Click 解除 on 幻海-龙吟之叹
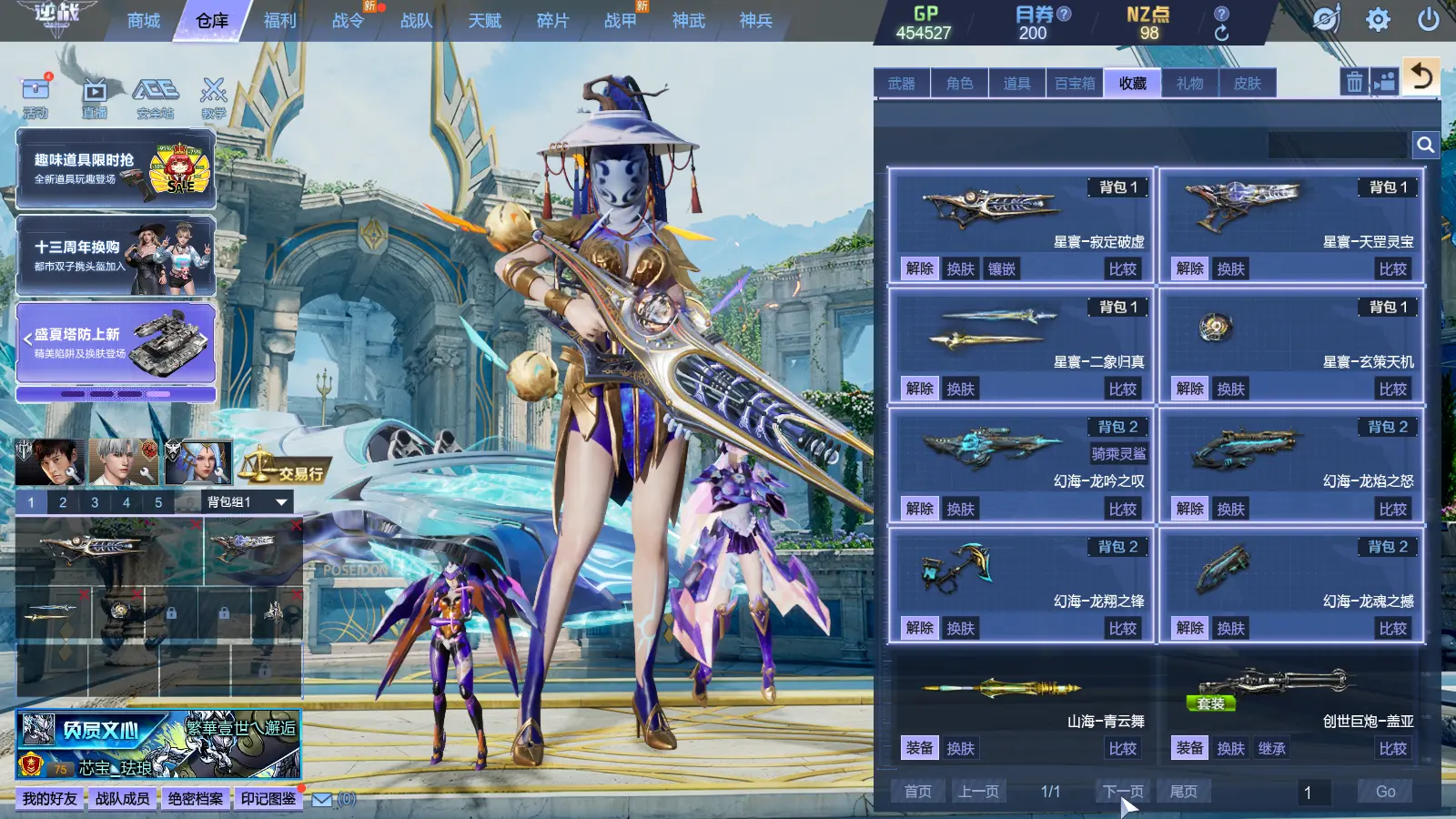 coord(919,509)
